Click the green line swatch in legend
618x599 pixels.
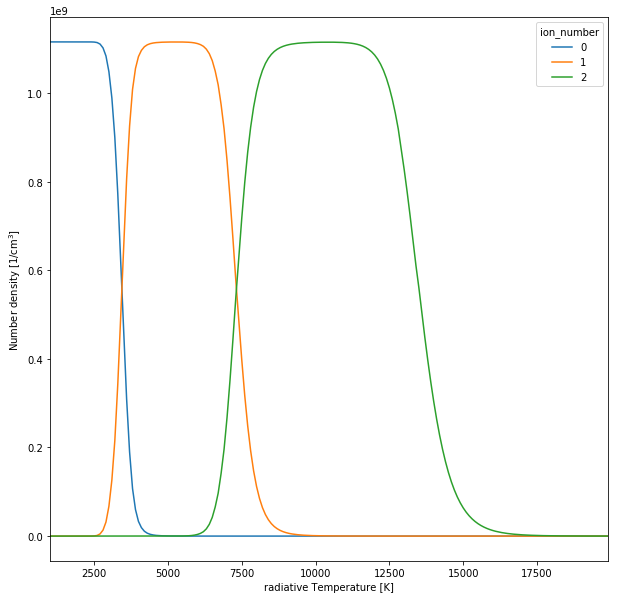point(553,77)
